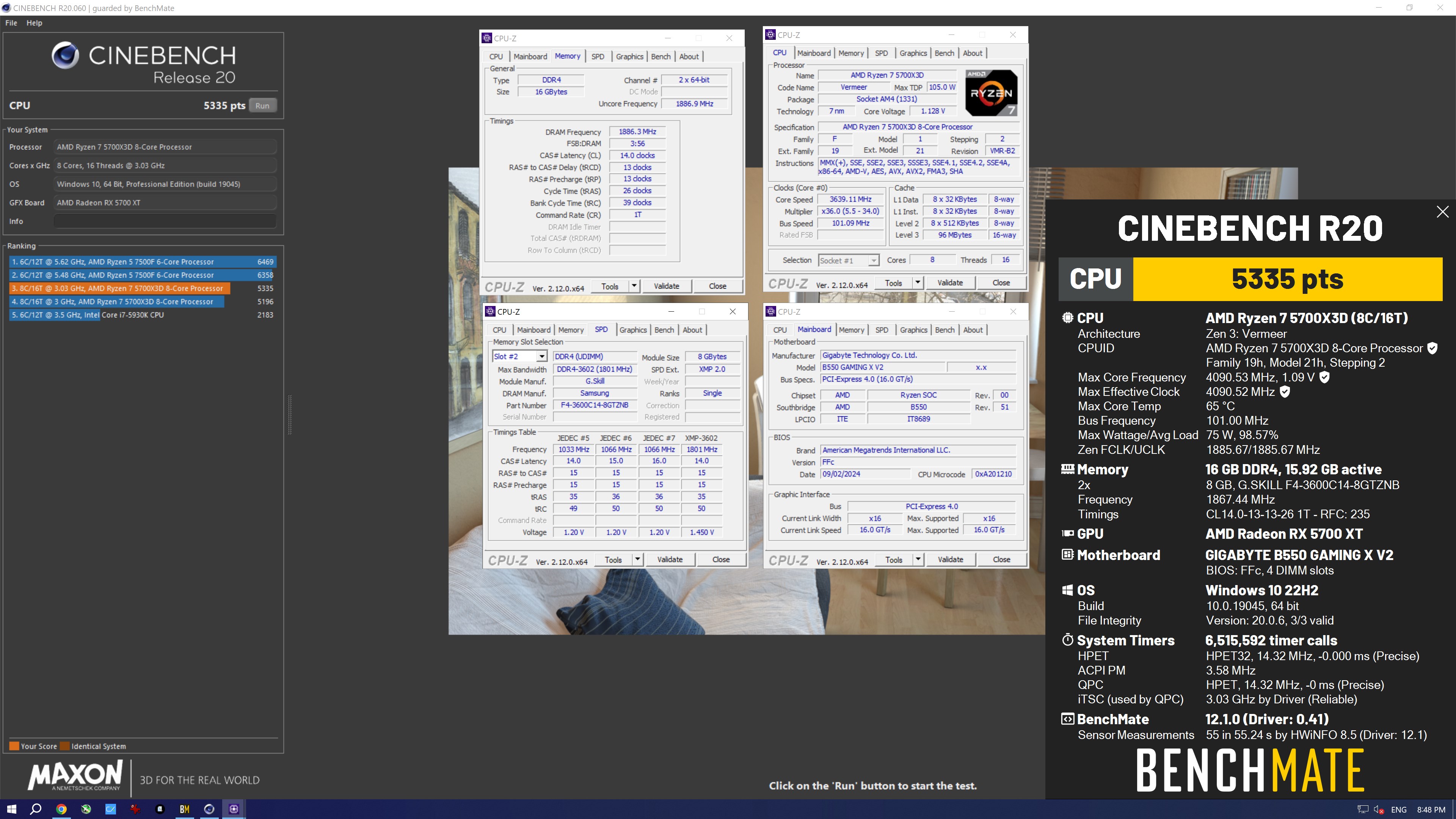
Task: Click Close button in CPU tab CPU-Z window
Action: [x=1001, y=282]
